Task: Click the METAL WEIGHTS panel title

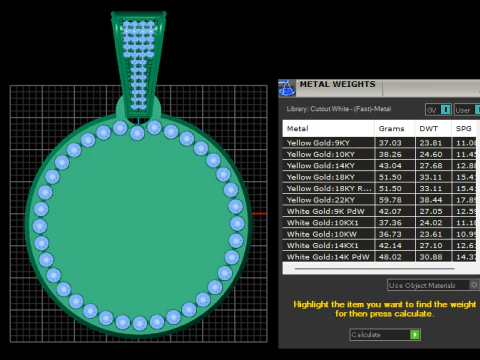Action: (x=337, y=84)
